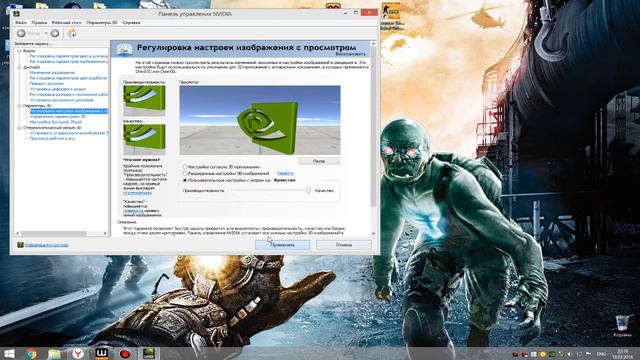Click the Forward arrow navigation icon
The height and width of the screenshot is (360, 640).
tap(55, 33)
